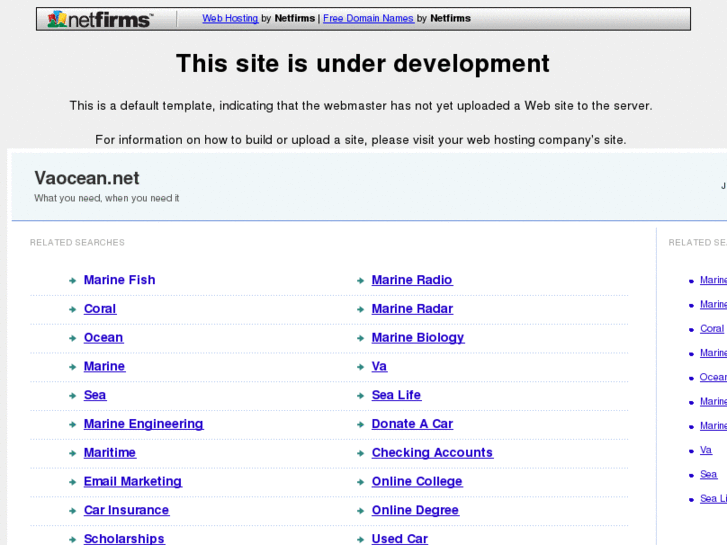
Task: Click the Netfirms logo
Action: [x=100, y=19]
